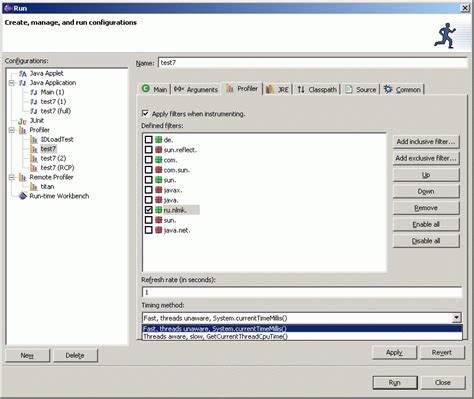Switch to the Arguments tab

(x=196, y=89)
